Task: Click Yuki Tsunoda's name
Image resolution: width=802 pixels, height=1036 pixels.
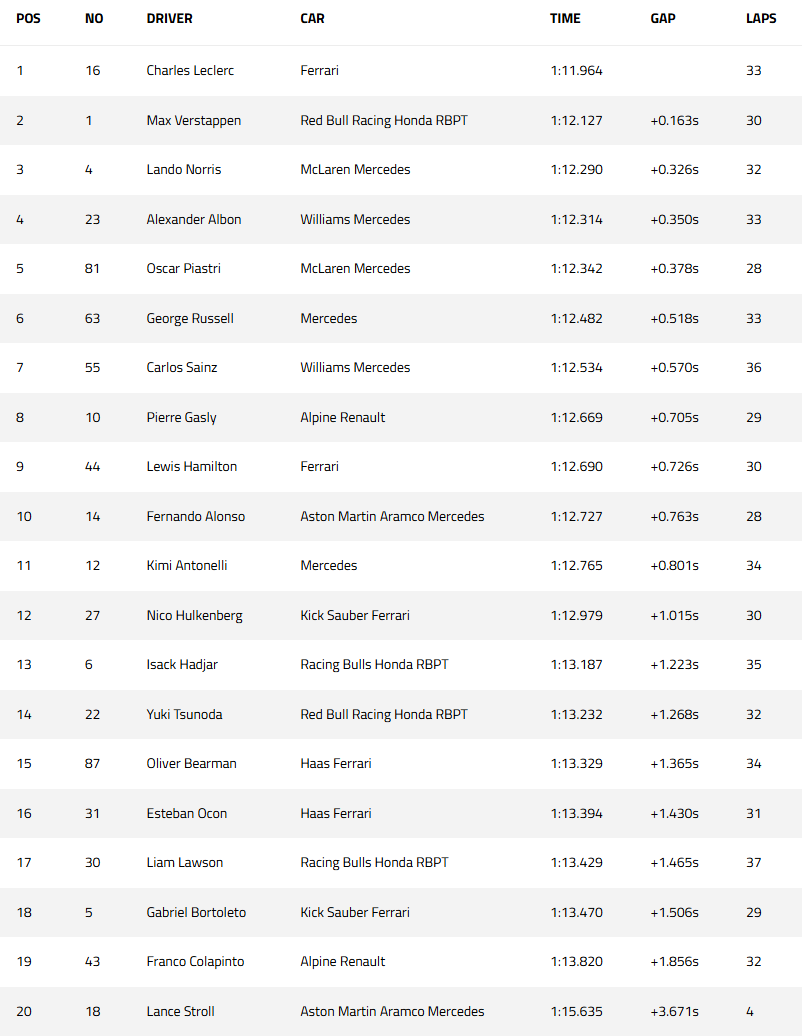Action: (x=184, y=714)
